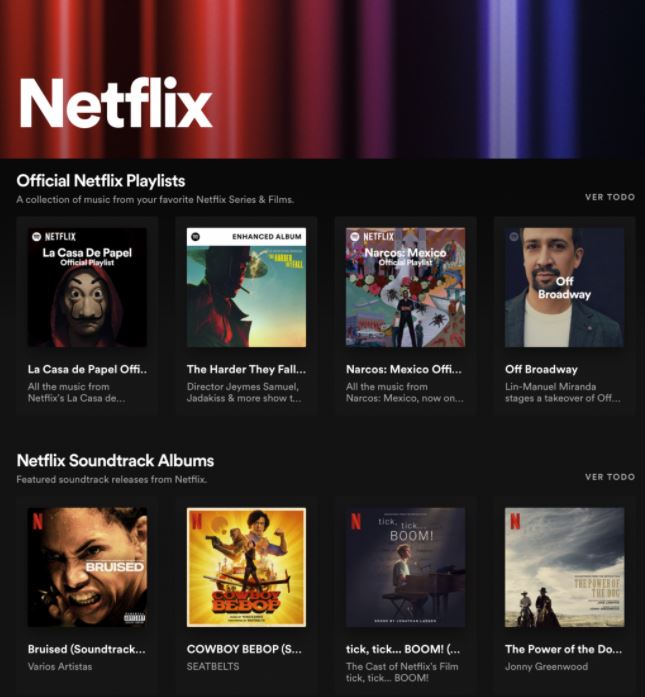Click 'Director Jeymes Samuel, Jadakiss' description

(244, 393)
